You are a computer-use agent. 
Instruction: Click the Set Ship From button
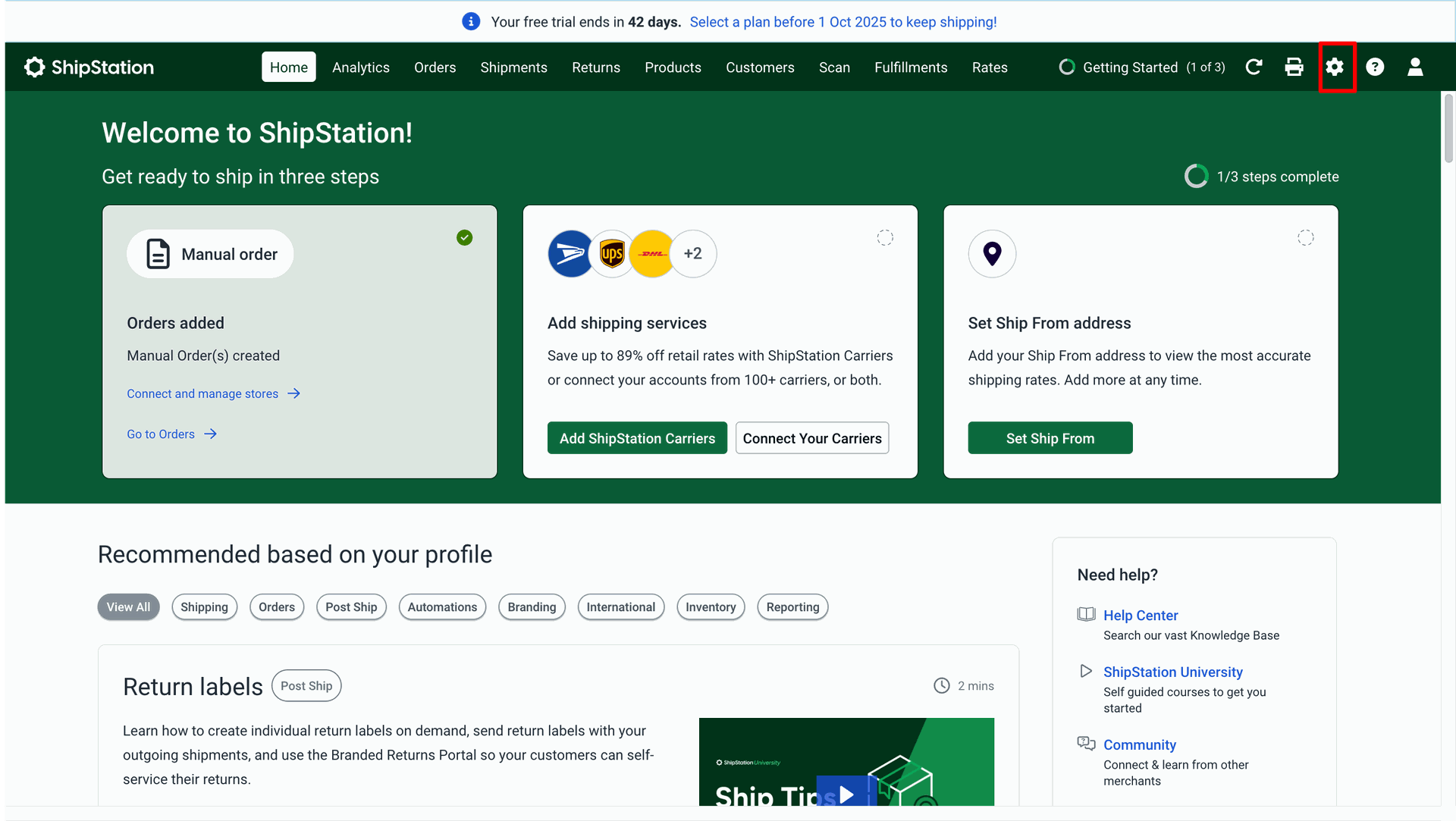(1050, 438)
